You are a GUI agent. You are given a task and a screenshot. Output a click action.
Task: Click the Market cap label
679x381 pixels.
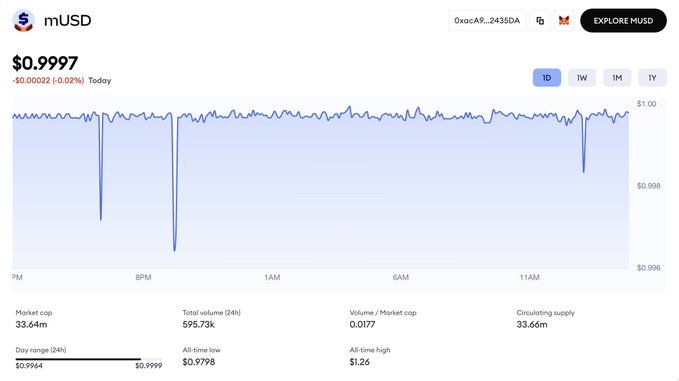pyautogui.click(x=34, y=313)
